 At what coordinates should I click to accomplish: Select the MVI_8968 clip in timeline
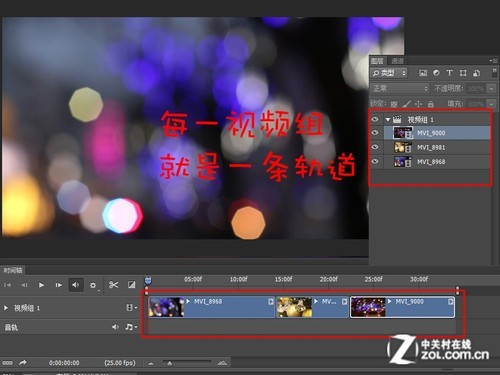click(x=212, y=307)
